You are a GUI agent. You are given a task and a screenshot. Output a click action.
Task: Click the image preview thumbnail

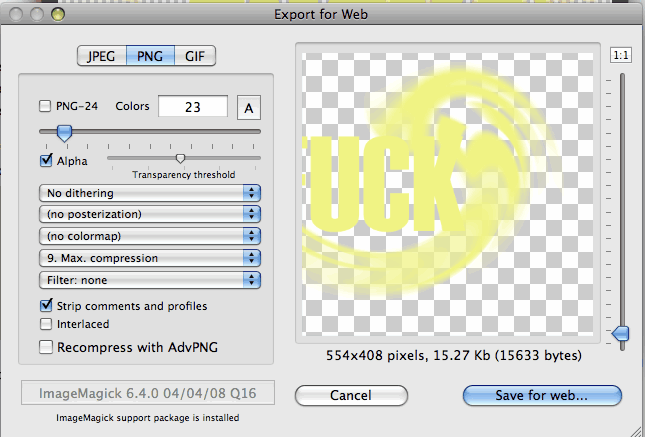point(448,193)
